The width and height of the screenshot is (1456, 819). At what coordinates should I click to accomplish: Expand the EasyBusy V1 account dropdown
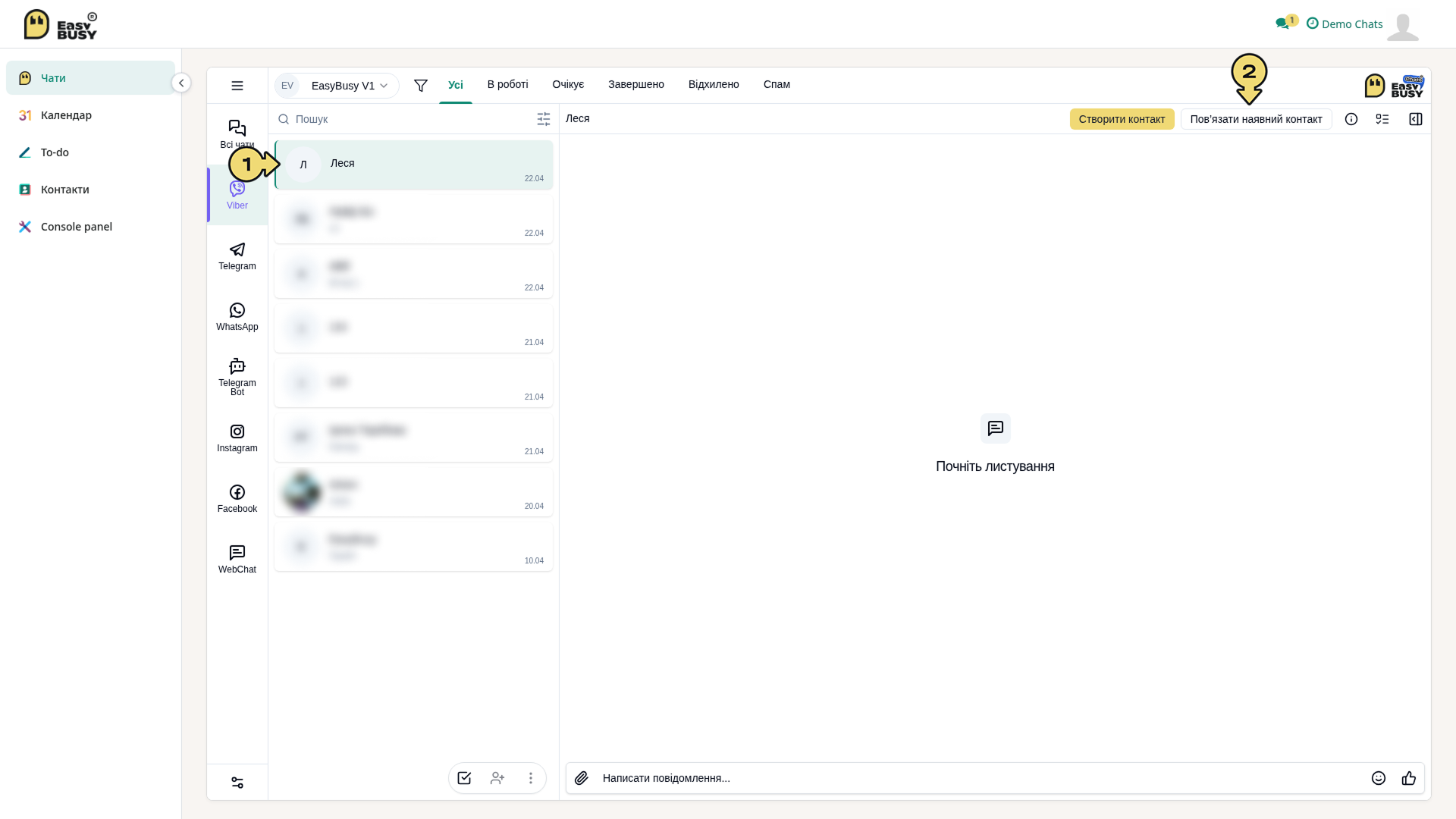click(x=337, y=86)
